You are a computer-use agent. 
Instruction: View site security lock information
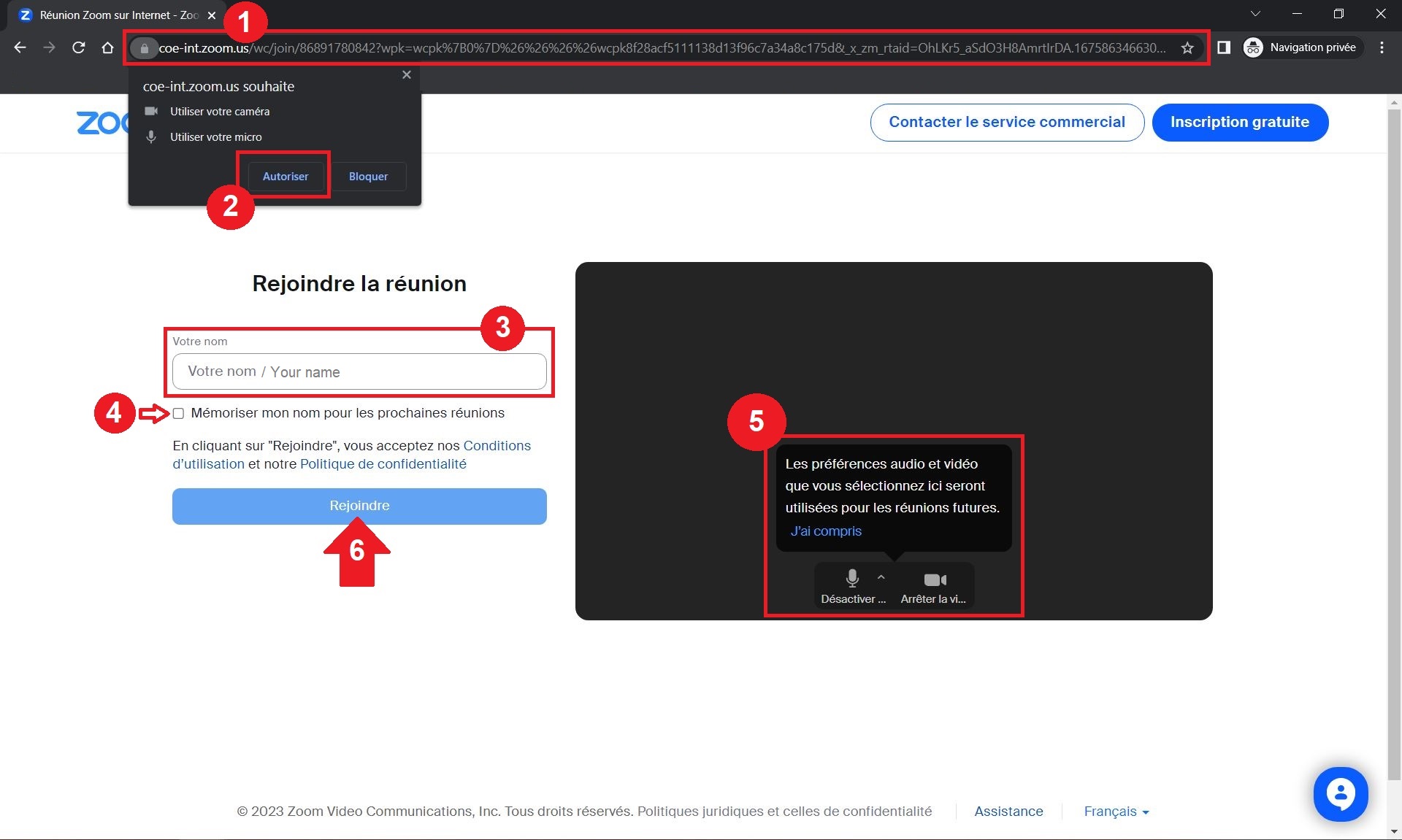[144, 48]
